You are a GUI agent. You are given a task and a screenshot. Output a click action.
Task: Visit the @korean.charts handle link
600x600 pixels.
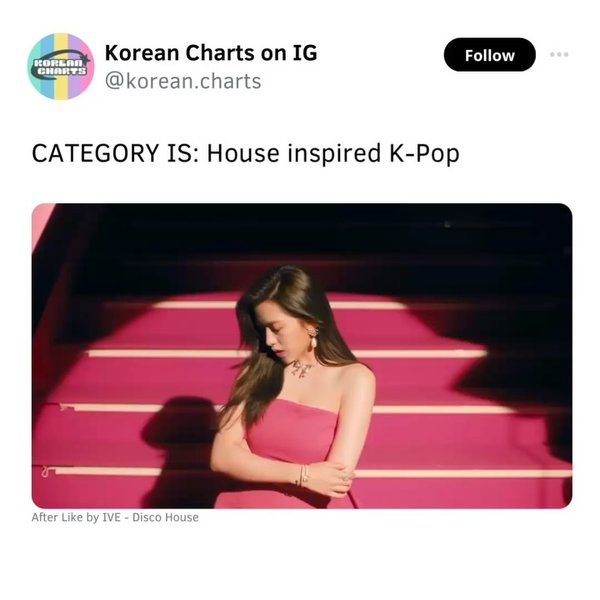[x=183, y=81]
